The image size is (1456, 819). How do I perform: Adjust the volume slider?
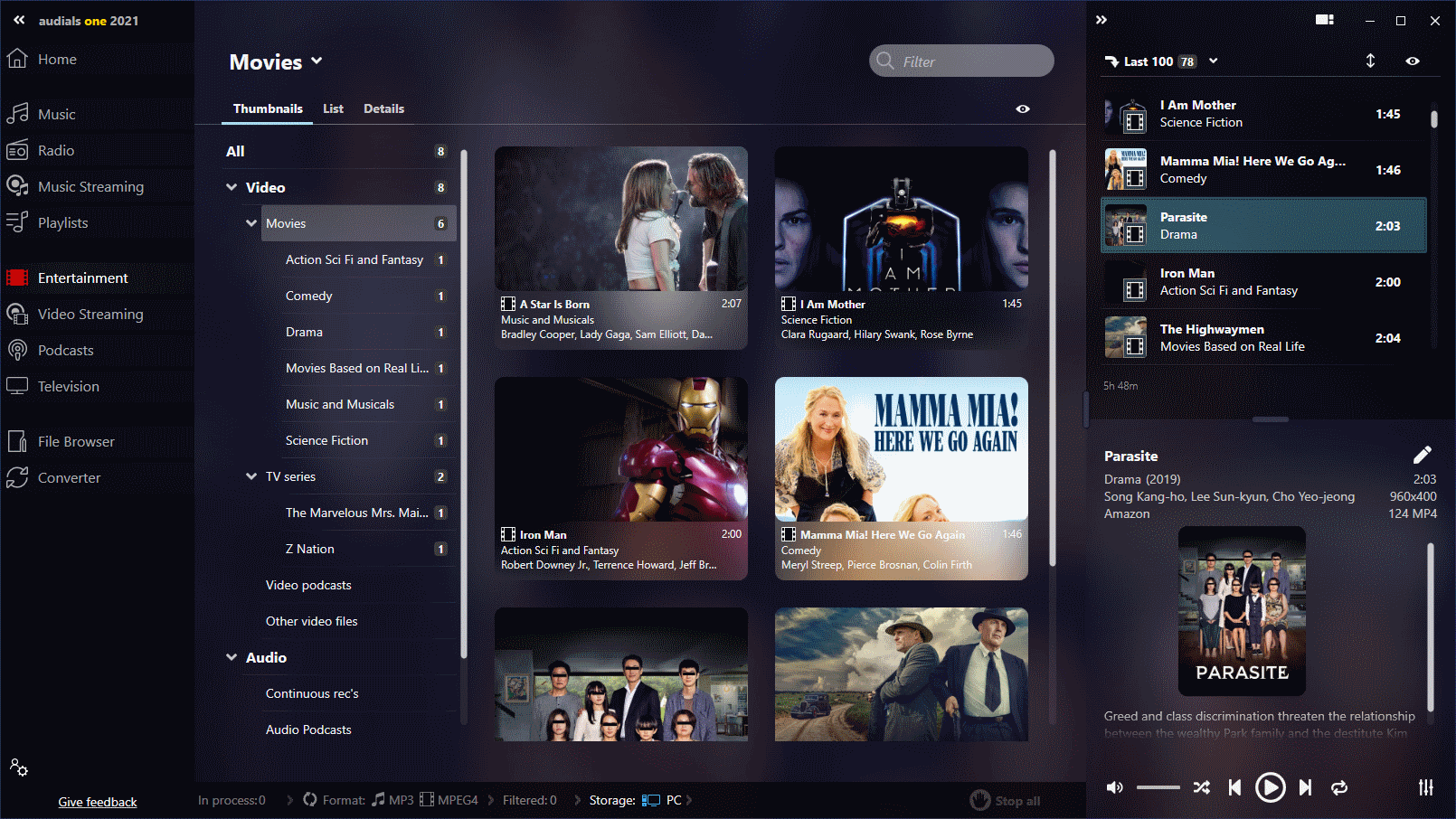[1158, 787]
